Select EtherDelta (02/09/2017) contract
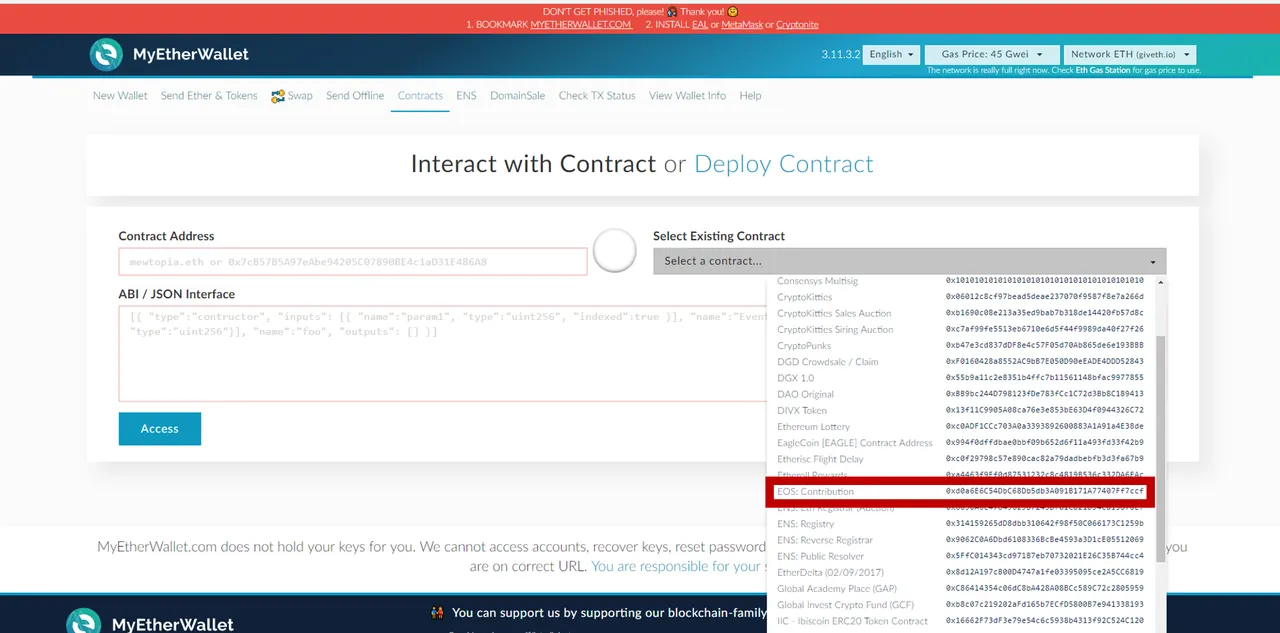 click(960, 572)
